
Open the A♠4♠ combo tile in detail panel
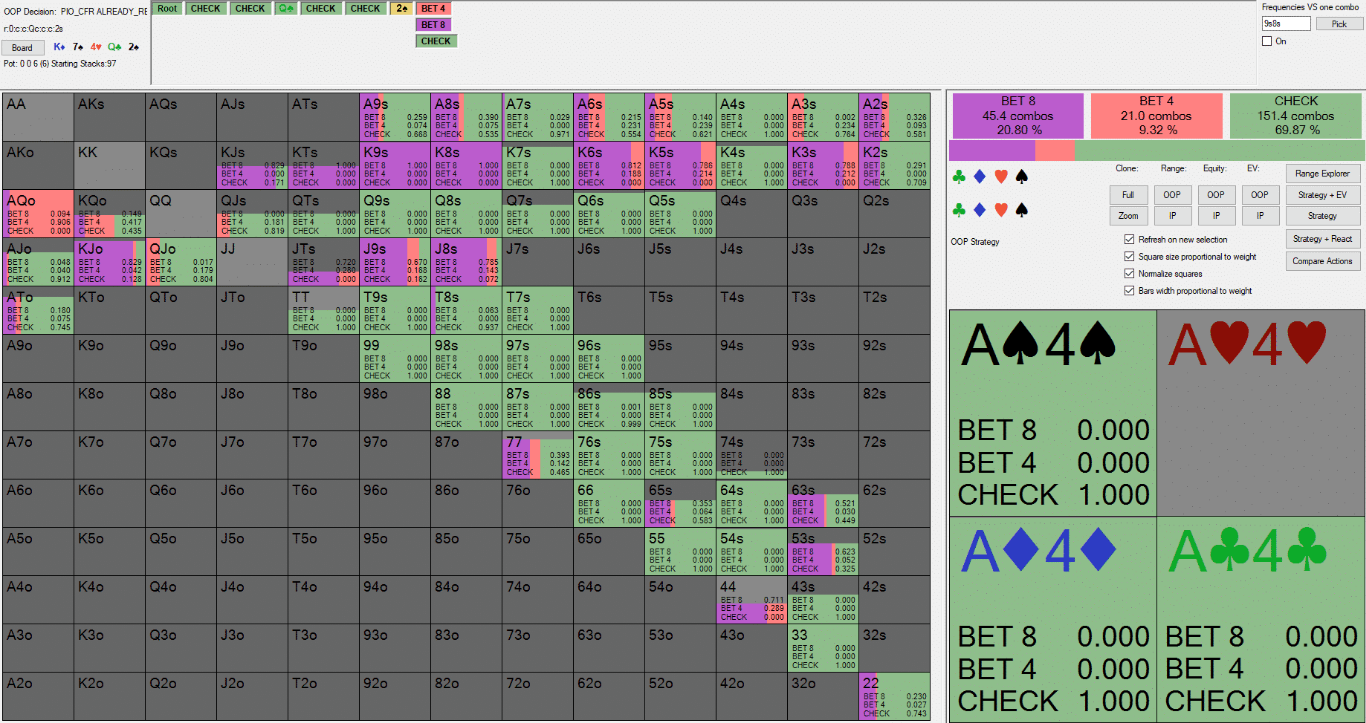tap(1052, 412)
